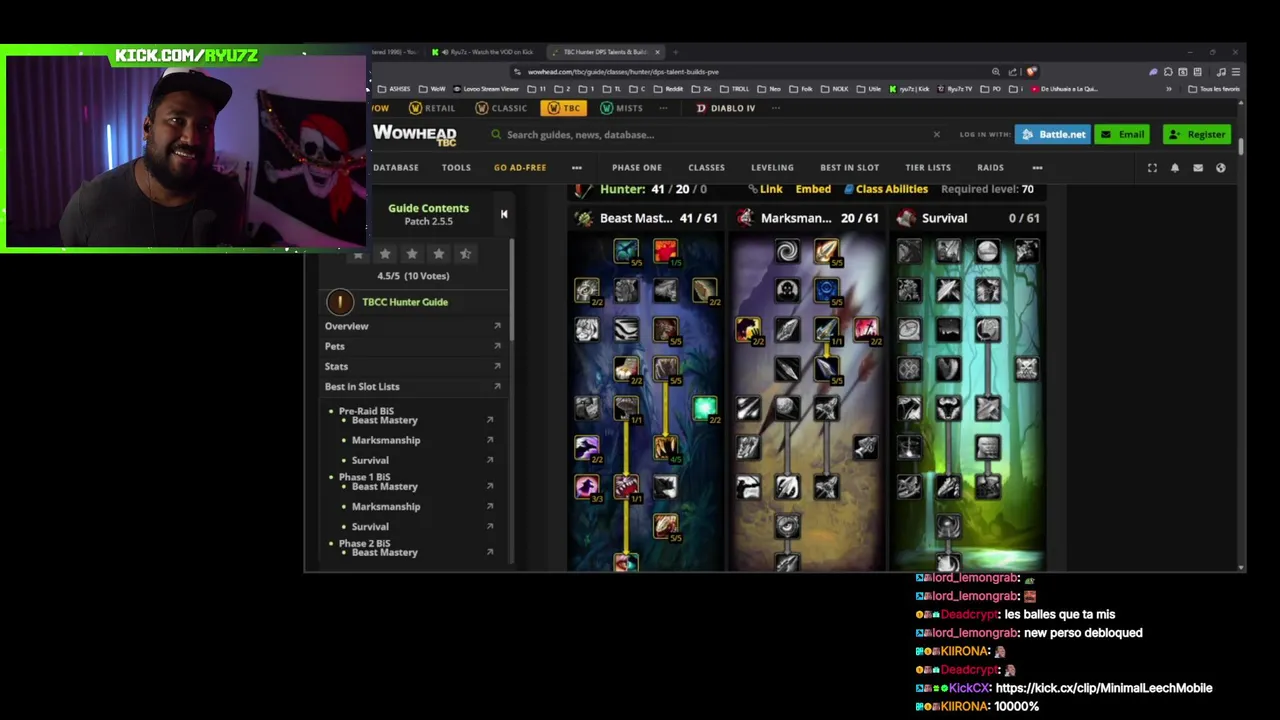Collapse the Guide Contents sidebar
The width and height of the screenshot is (1280, 720).
[504, 214]
